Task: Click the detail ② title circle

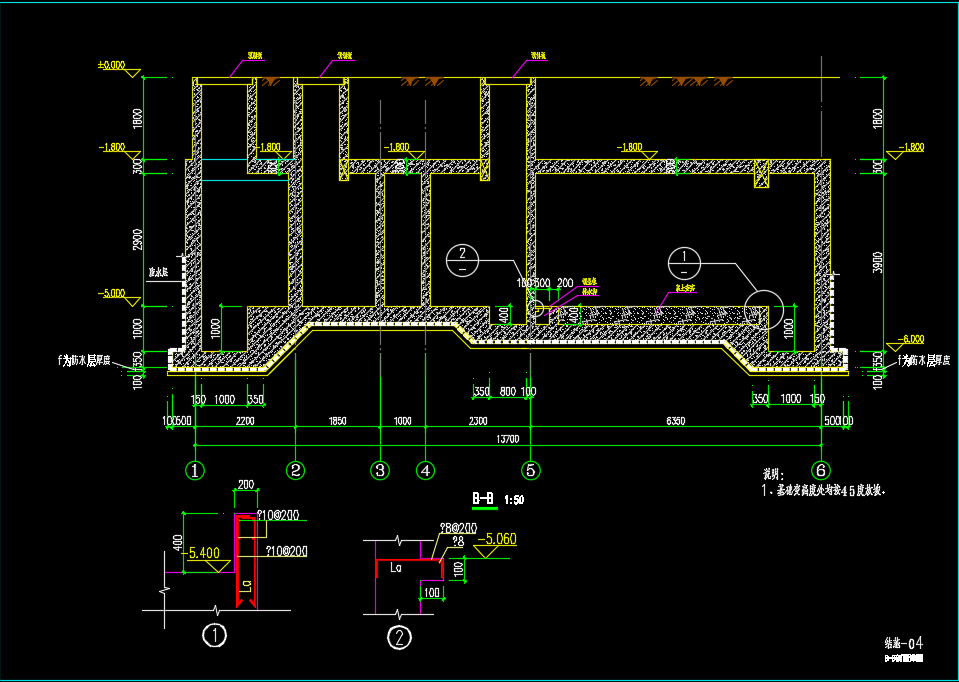Action: [x=399, y=638]
